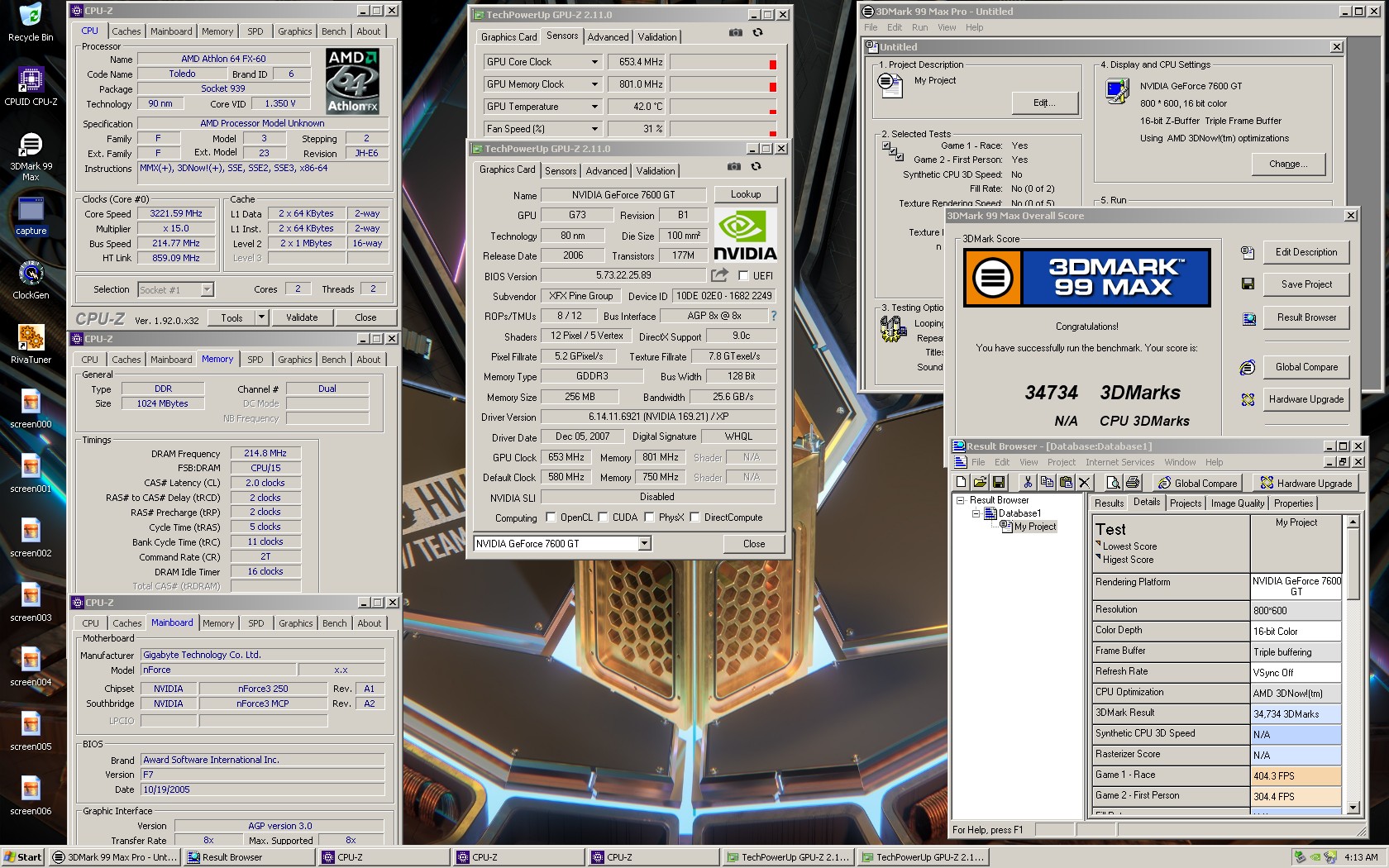Toggle the CUDA checkbox in GPU-Z
This screenshot has width=1389, height=868.
tap(602, 517)
